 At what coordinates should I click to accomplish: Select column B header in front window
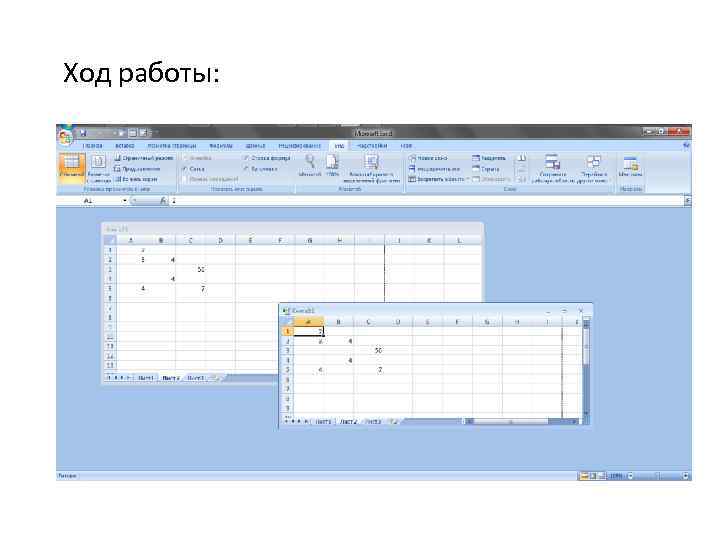(338, 322)
